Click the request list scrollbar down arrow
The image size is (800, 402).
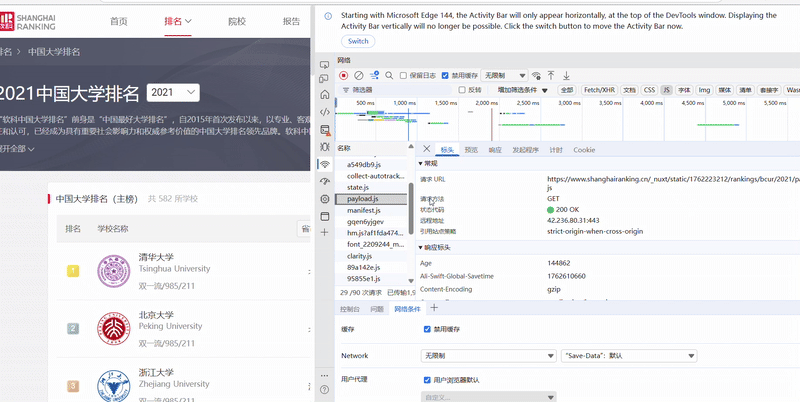click(411, 281)
